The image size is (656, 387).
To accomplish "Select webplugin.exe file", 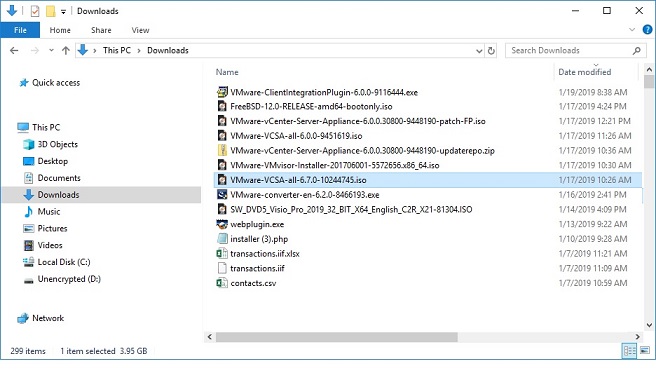I will (257, 224).
